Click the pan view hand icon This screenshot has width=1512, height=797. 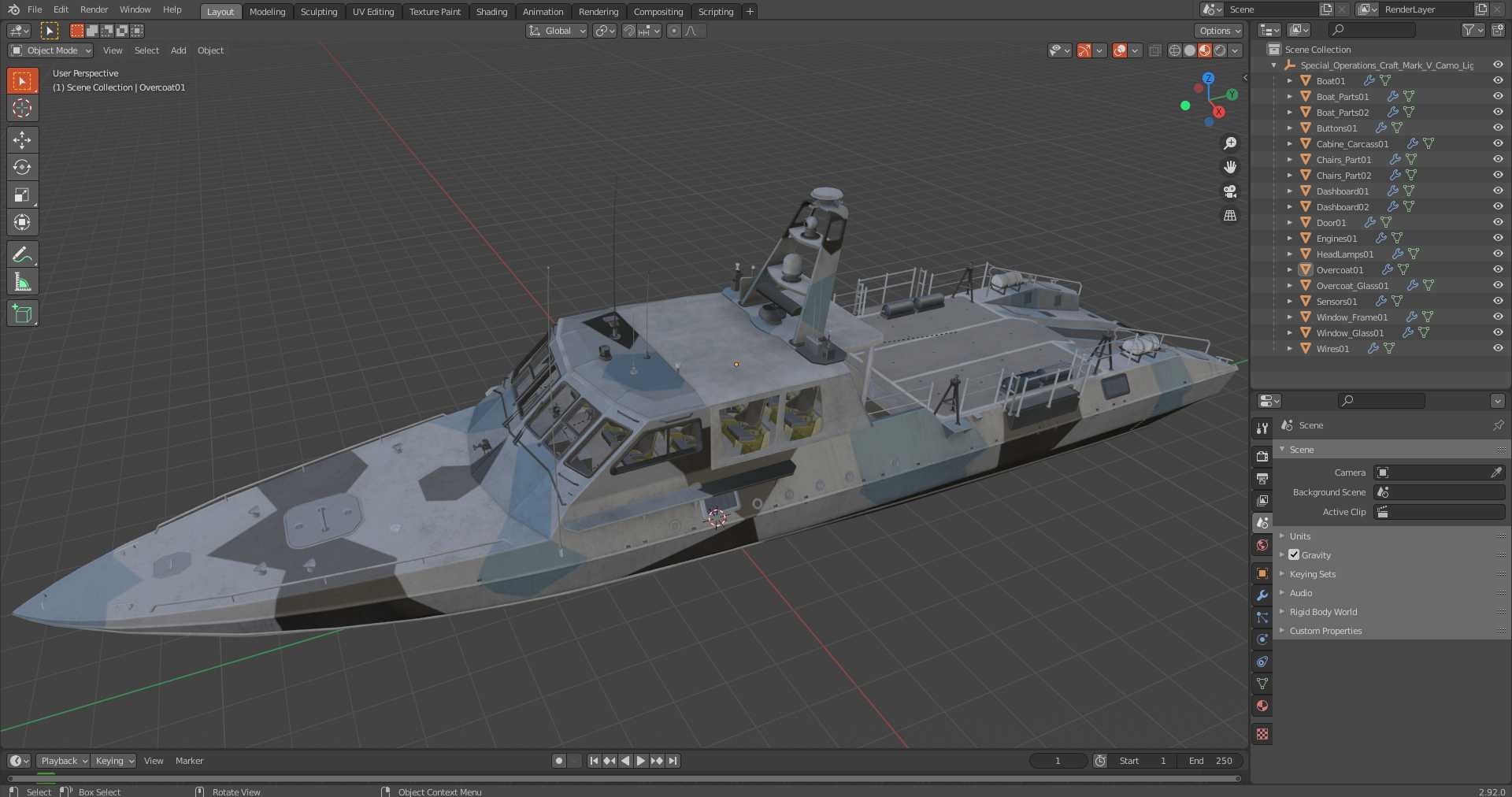(1230, 167)
